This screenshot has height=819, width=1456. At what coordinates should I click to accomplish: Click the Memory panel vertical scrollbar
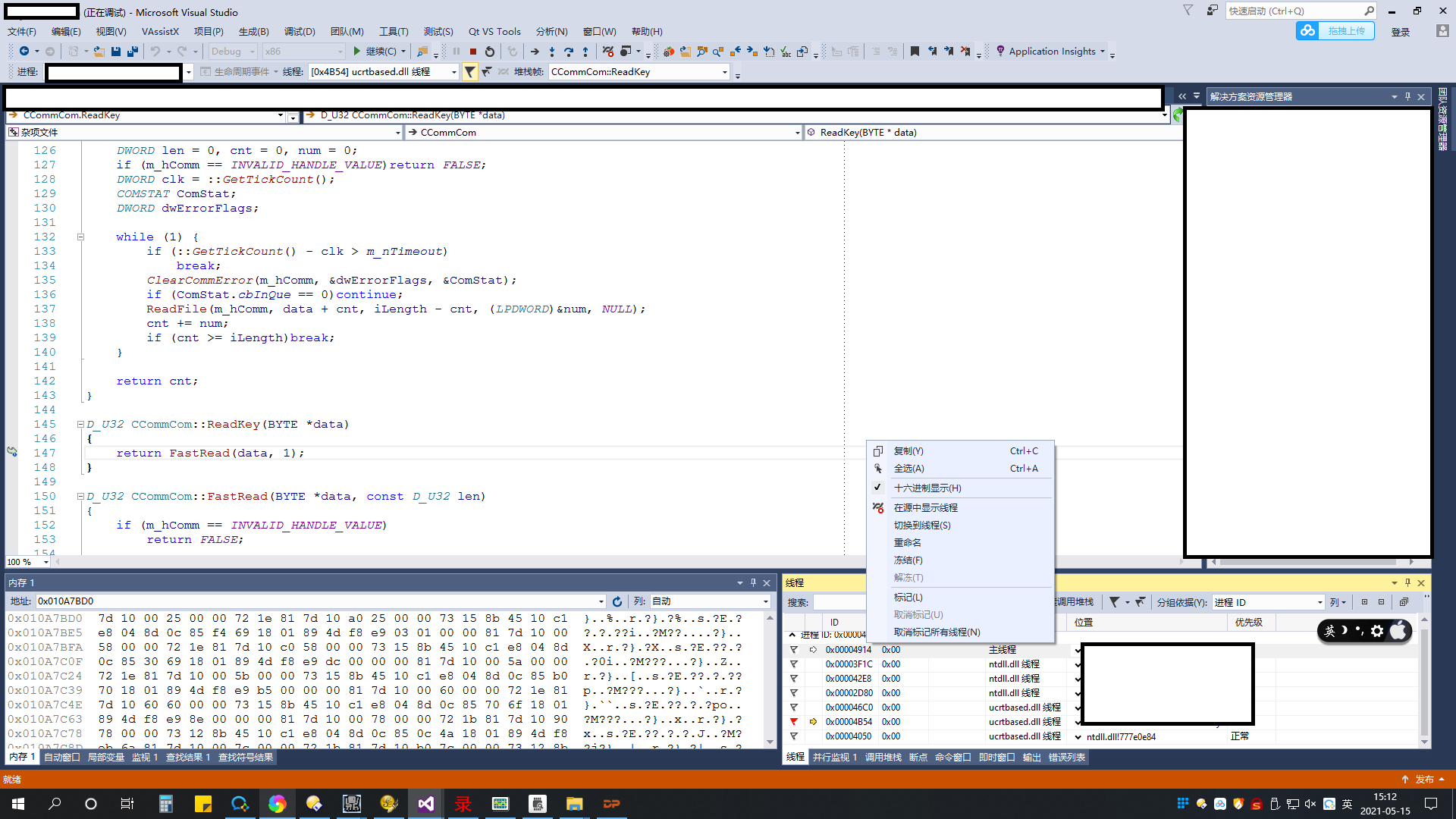pyautogui.click(x=770, y=679)
